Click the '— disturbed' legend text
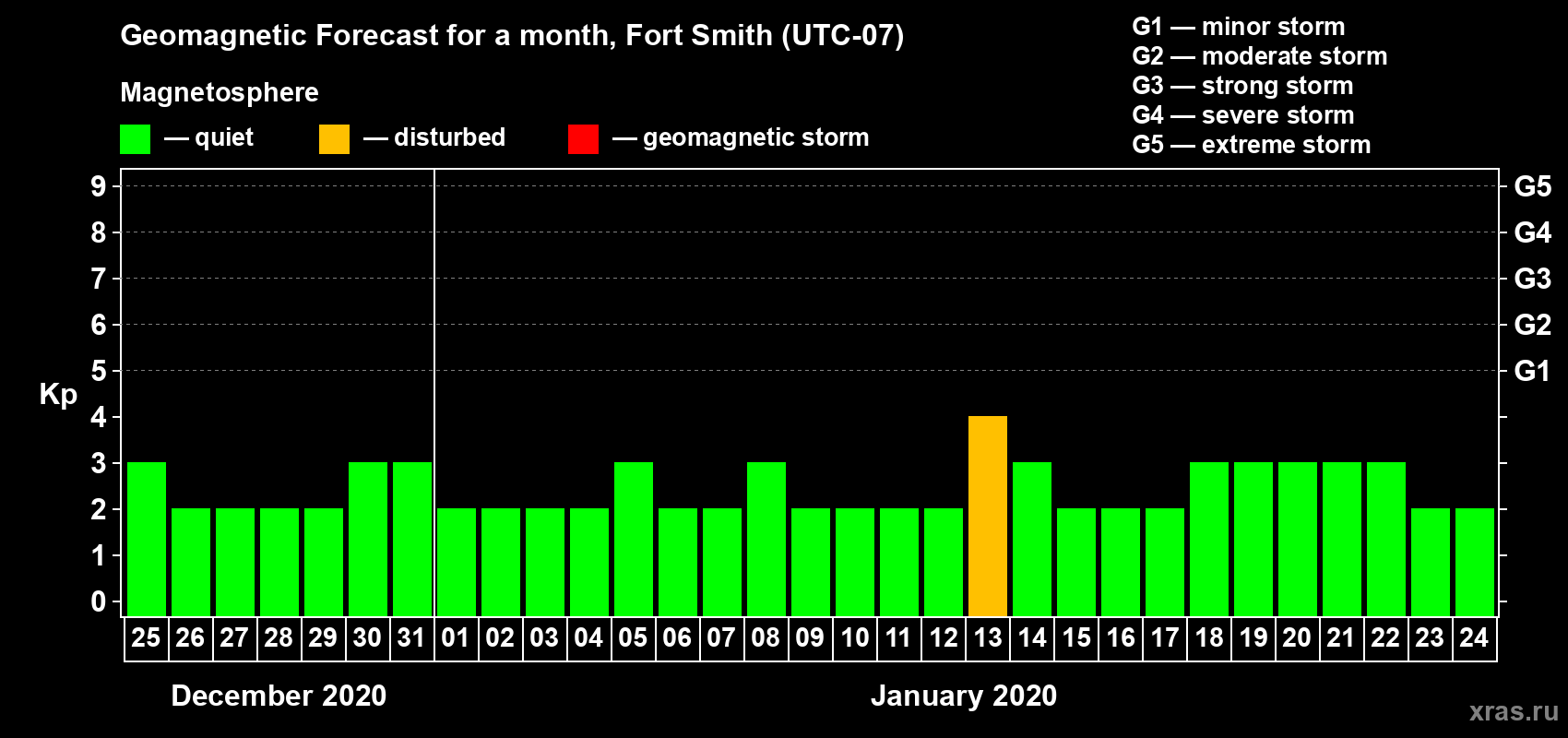1568x738 pixels. coord(434,137)
